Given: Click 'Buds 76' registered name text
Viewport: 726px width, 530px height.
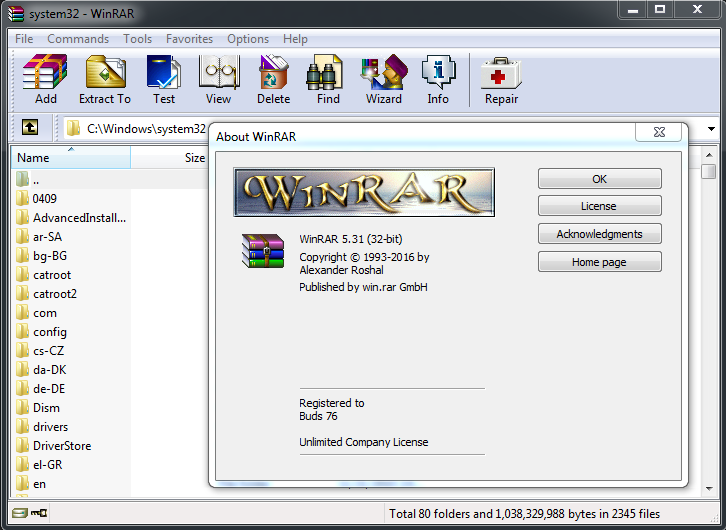Looking at the screenshot, I should coord(318,416).
